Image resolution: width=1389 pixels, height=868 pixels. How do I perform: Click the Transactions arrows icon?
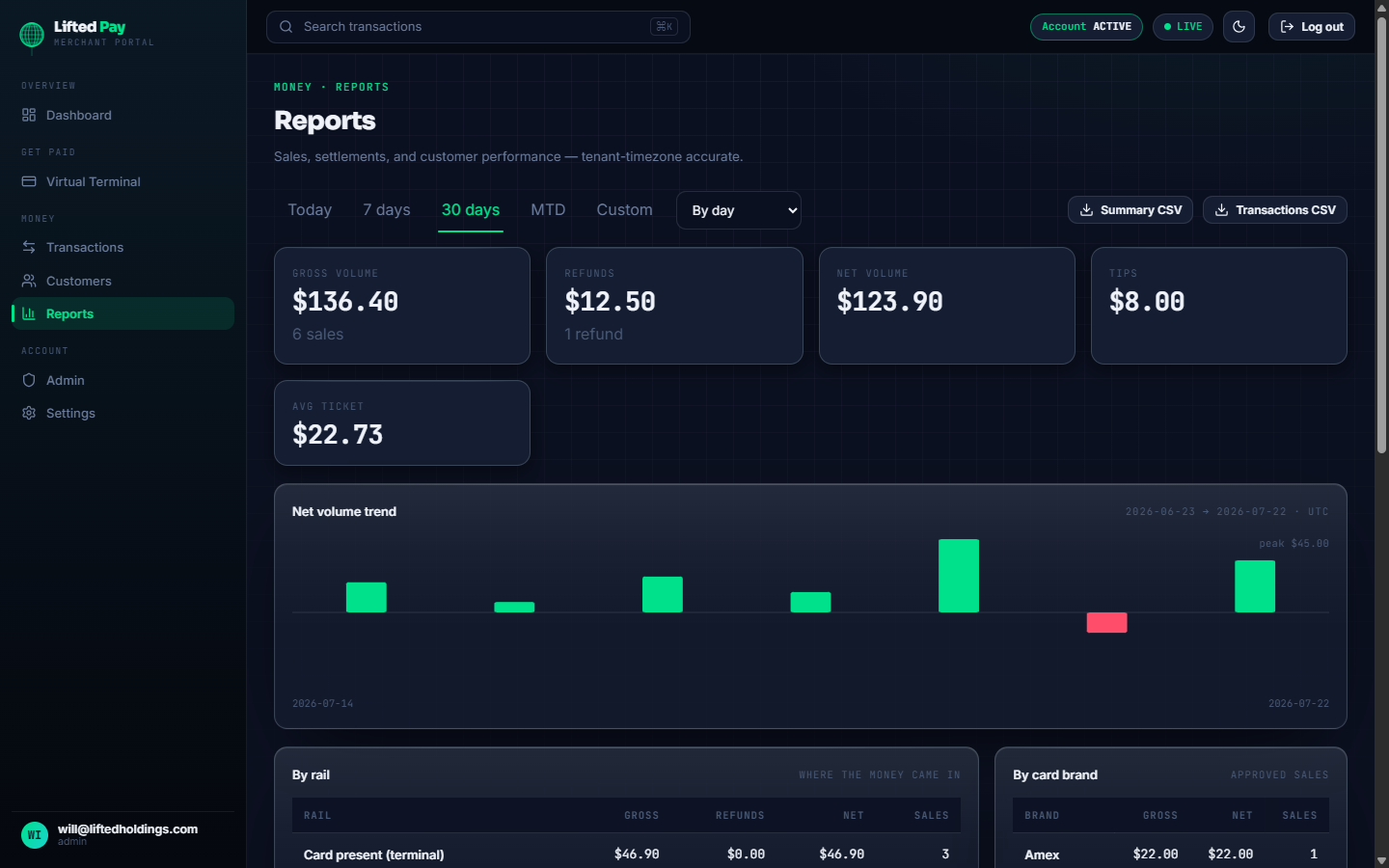tap(29, 247)
